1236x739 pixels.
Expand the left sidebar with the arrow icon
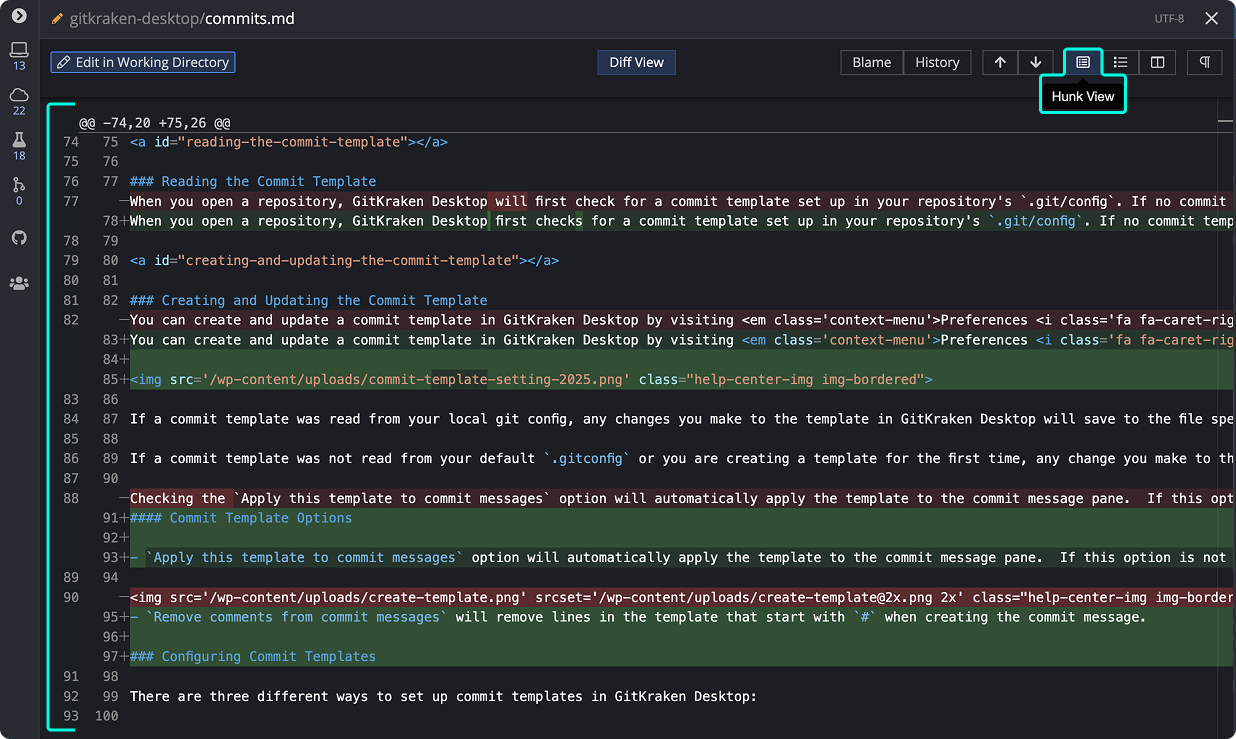point(19,16)
